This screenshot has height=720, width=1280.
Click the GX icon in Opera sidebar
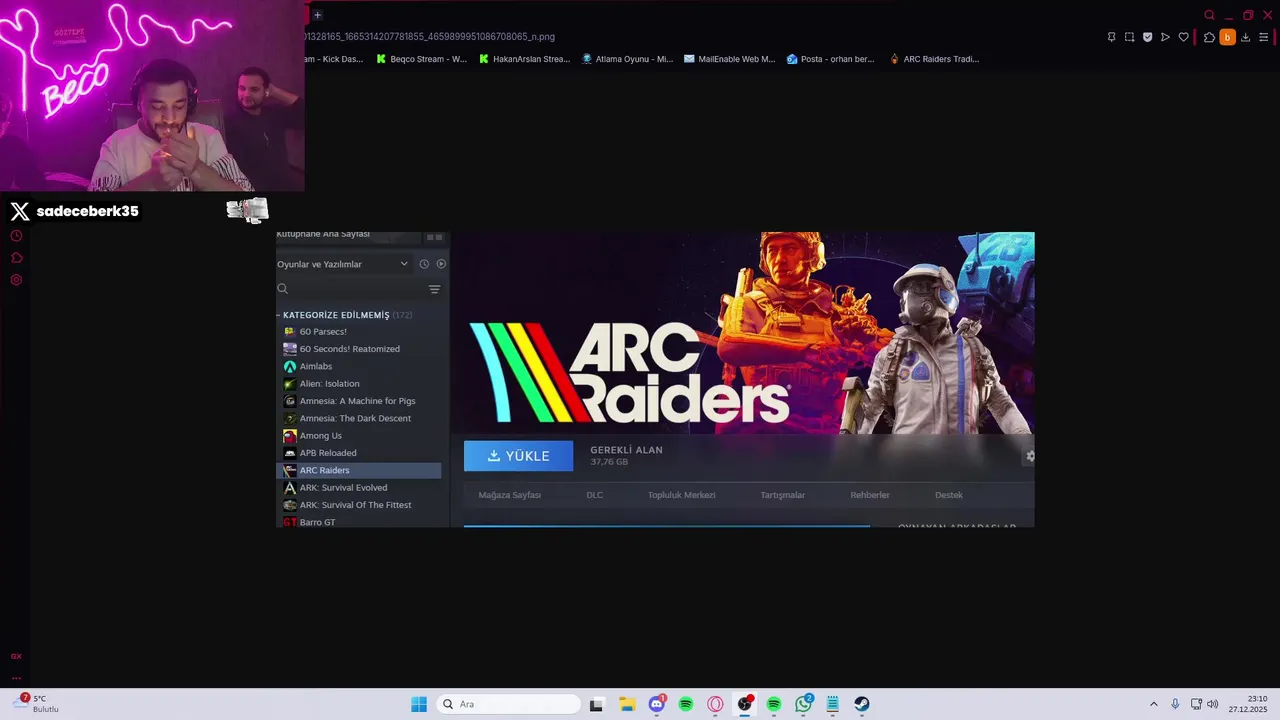(16, 656)
